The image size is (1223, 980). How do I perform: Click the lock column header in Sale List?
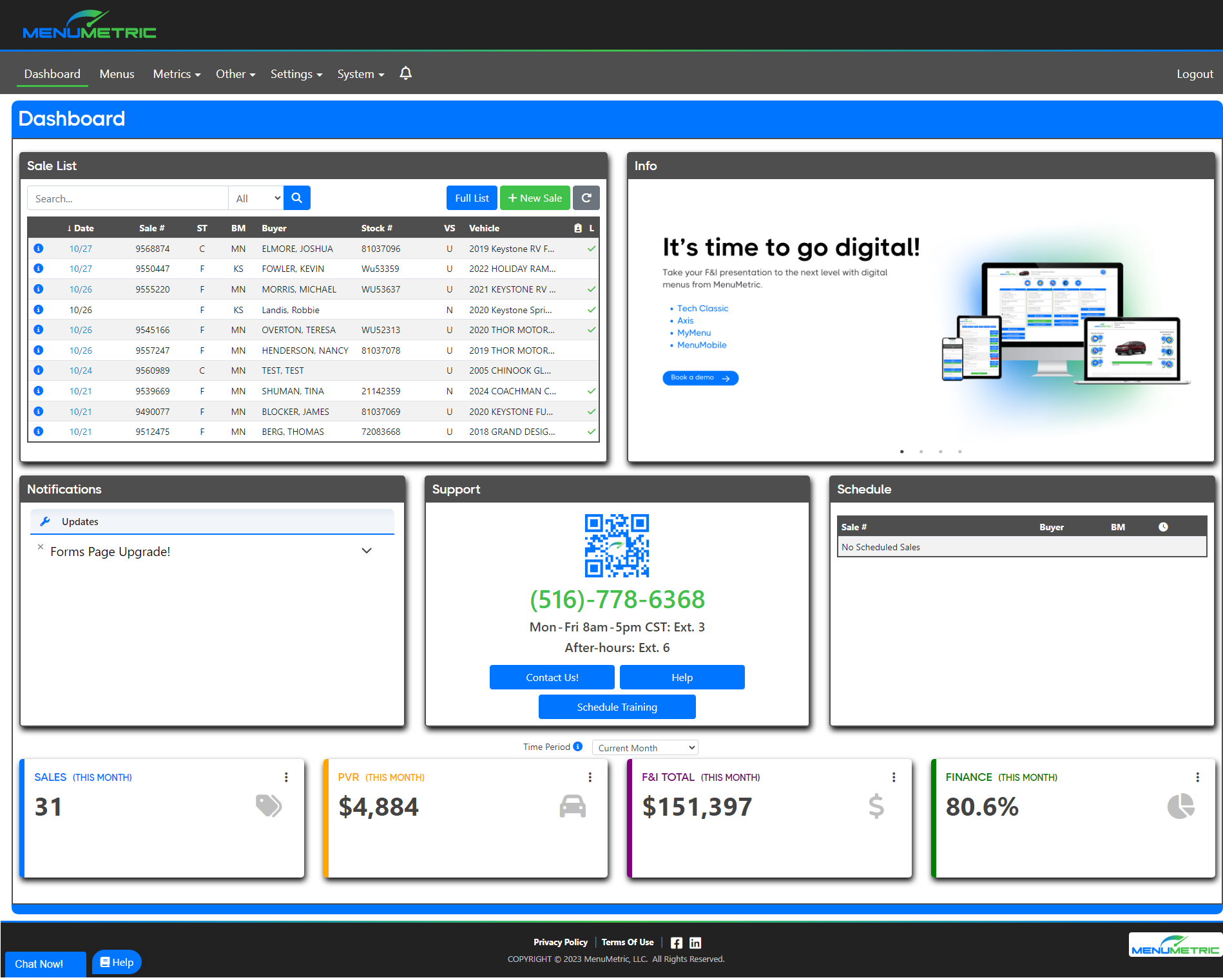[577, 227]
